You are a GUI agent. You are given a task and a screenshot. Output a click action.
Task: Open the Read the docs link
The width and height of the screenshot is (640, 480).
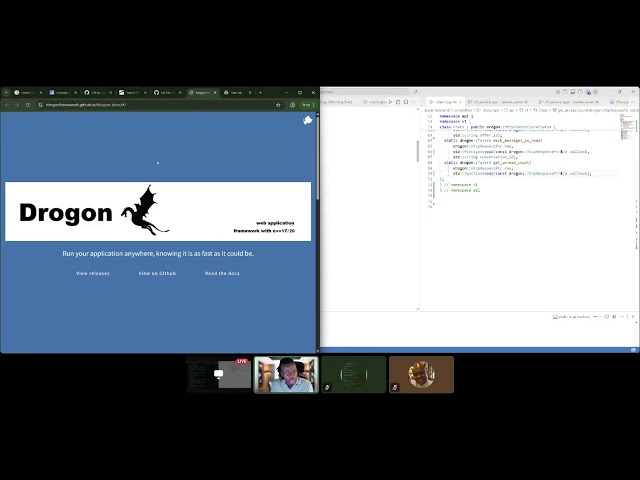(x=222, y=273)
